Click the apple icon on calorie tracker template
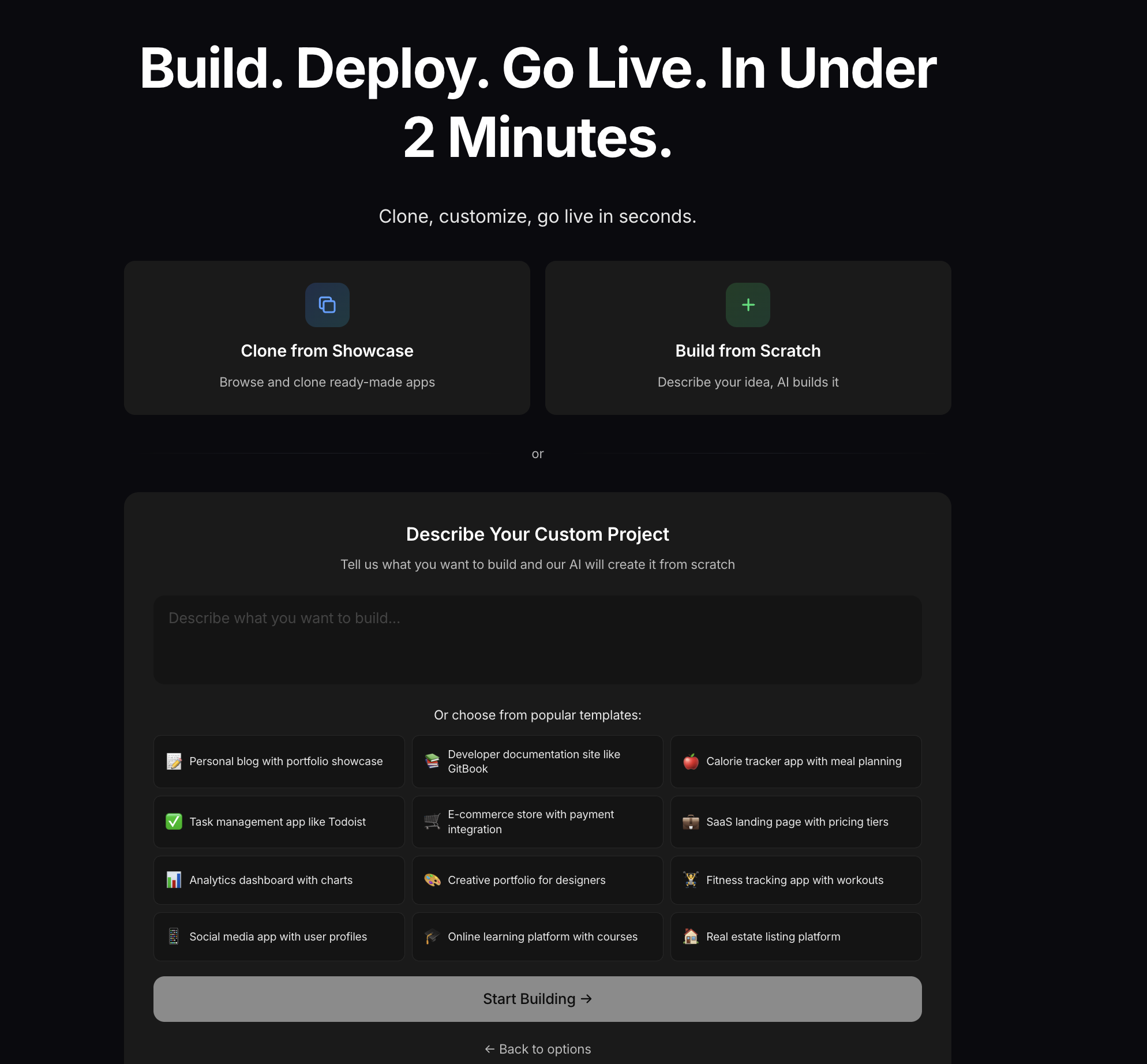1147x1064 pixels. click(691, 761)
